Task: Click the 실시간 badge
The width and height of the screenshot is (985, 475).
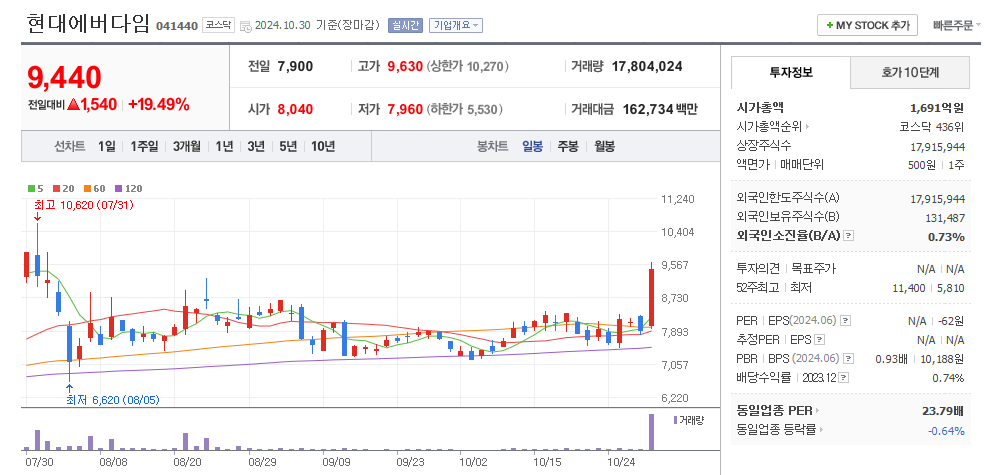Action: point(406,25)
